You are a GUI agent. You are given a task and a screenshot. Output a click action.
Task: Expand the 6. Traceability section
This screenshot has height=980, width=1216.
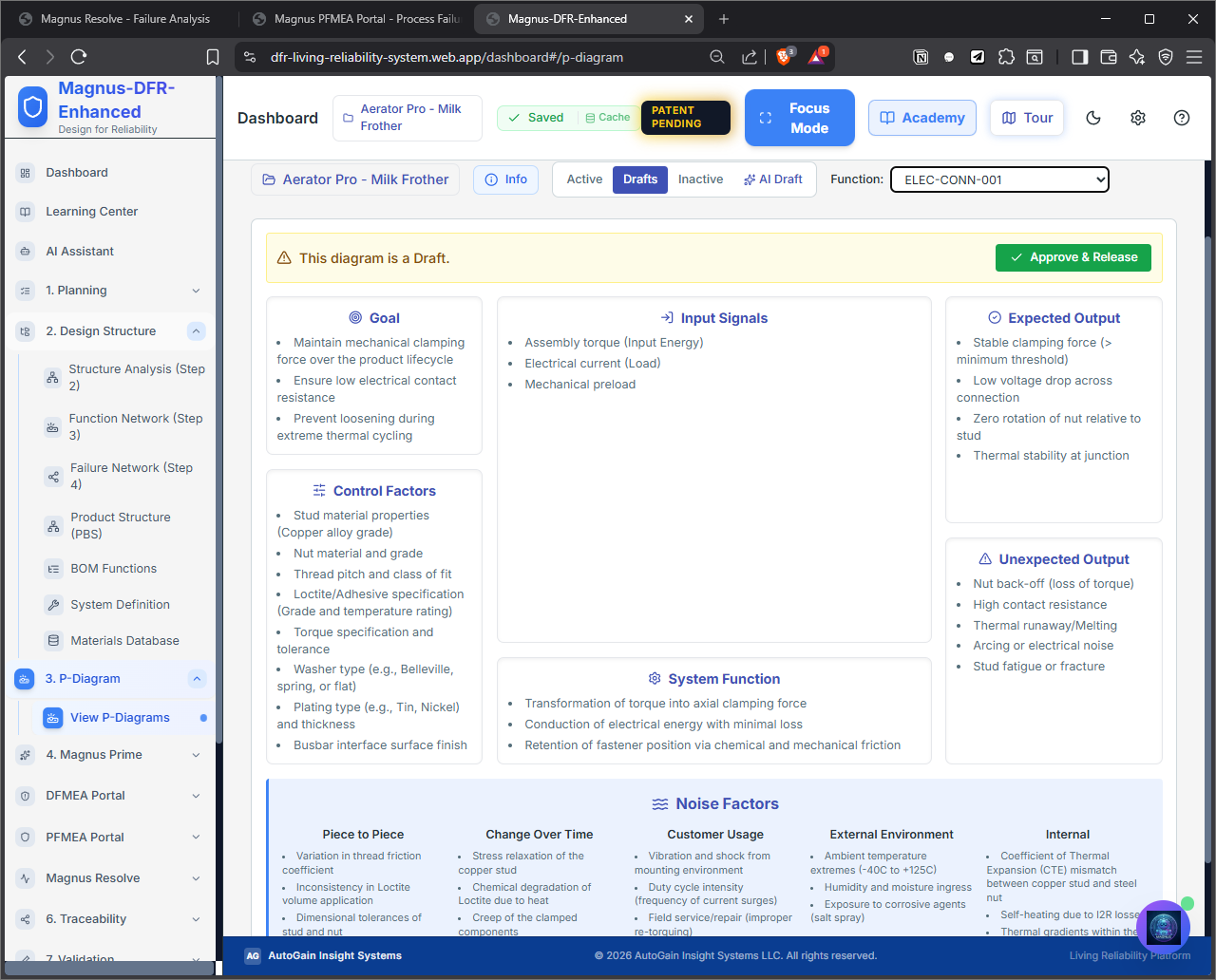coord(196,919)
